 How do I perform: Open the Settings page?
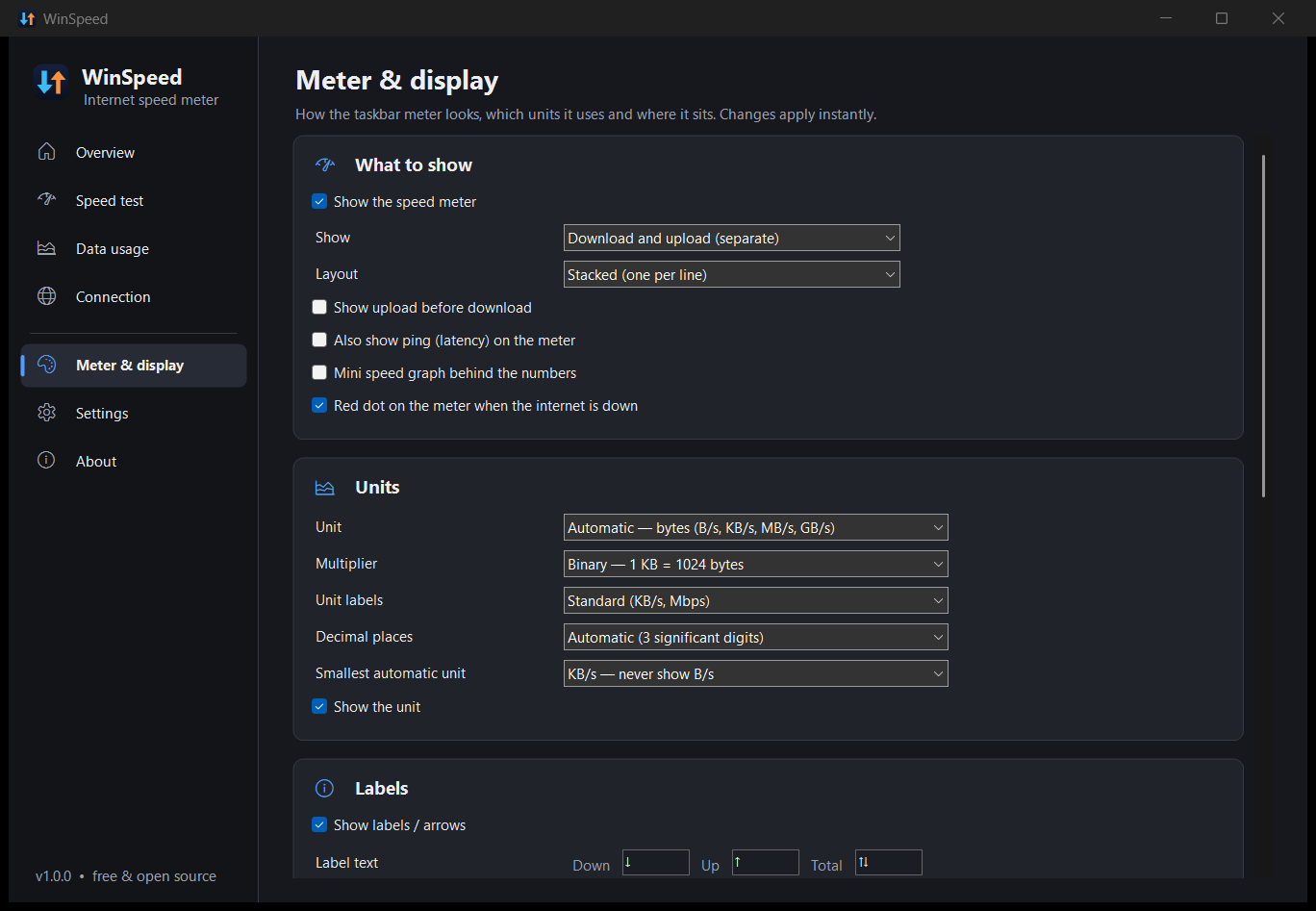[x=134, y=413]
